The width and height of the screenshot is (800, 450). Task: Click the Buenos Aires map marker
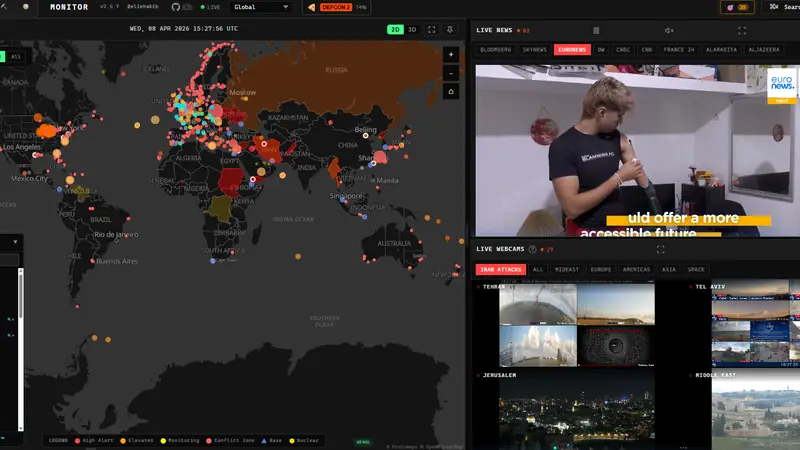(92, 261)
